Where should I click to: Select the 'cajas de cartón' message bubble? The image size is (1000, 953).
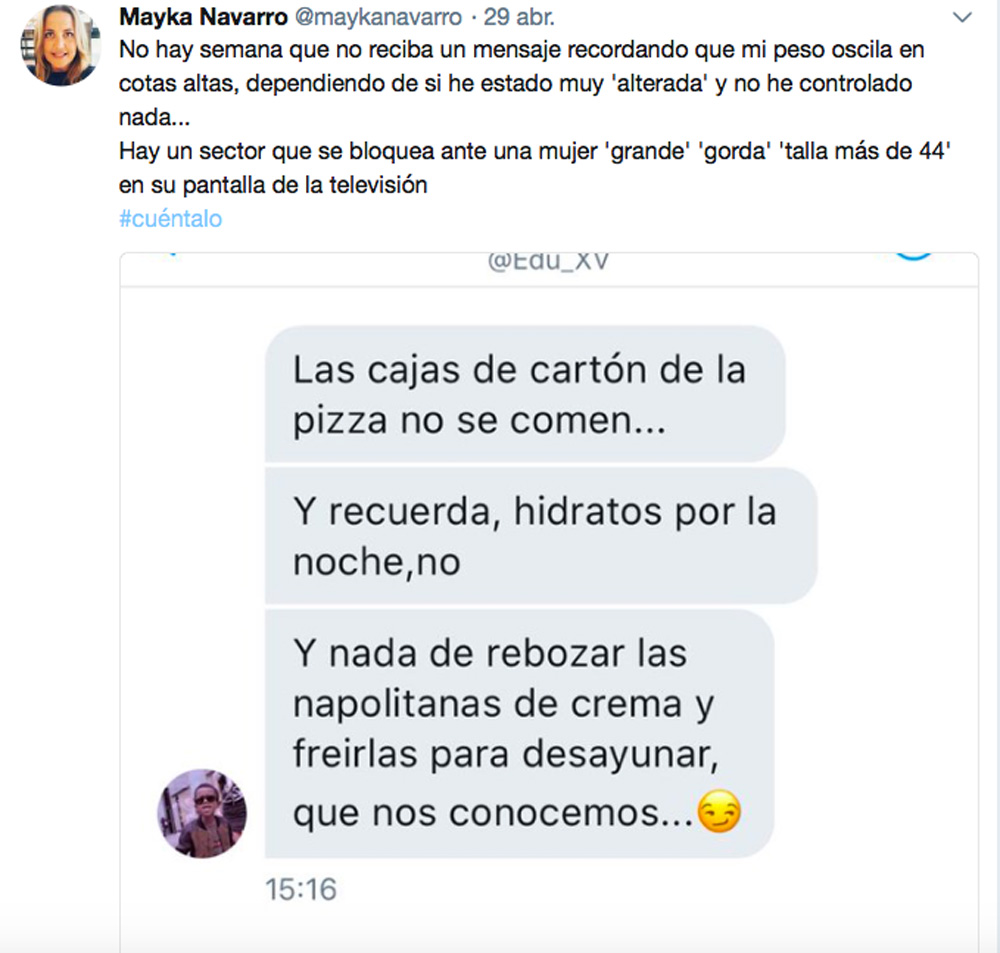(525, 394)
